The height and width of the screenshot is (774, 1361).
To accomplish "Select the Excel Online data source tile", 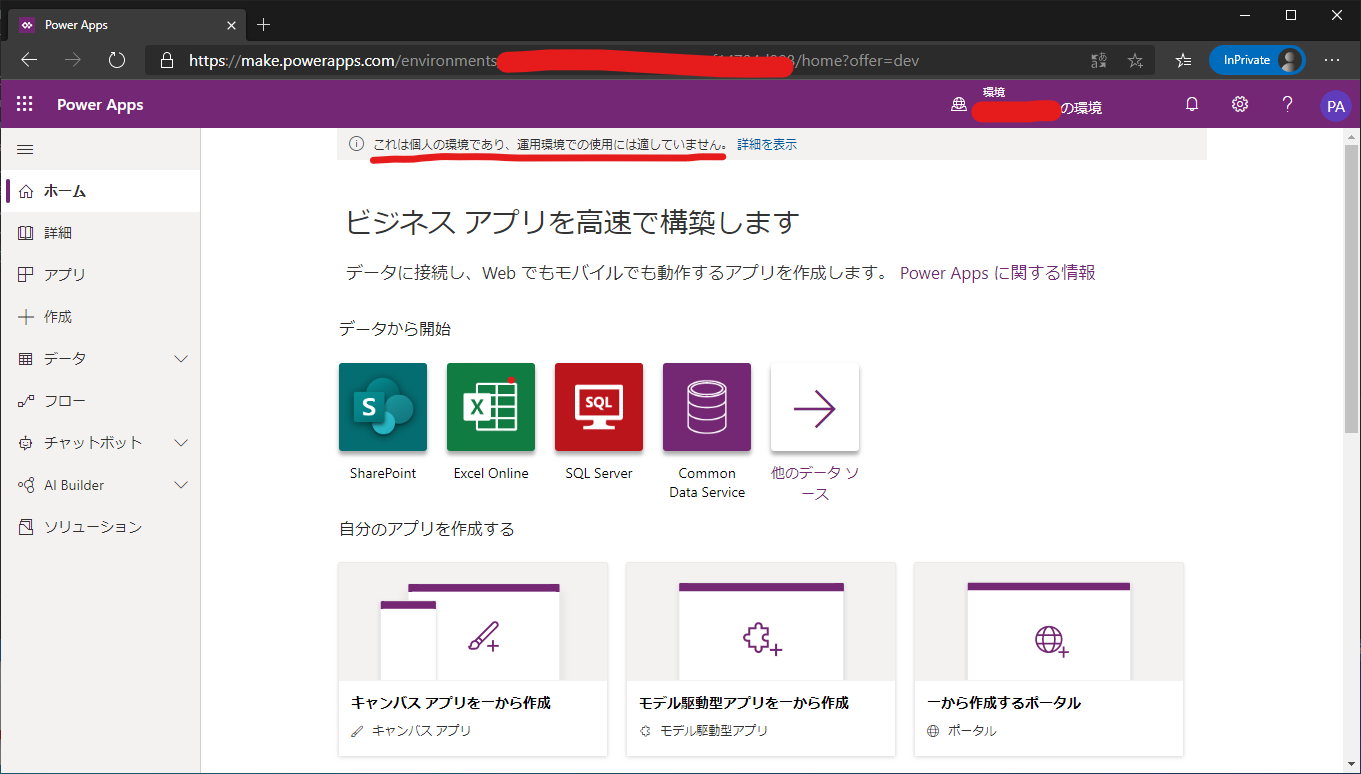I will [x=491, y=407].
